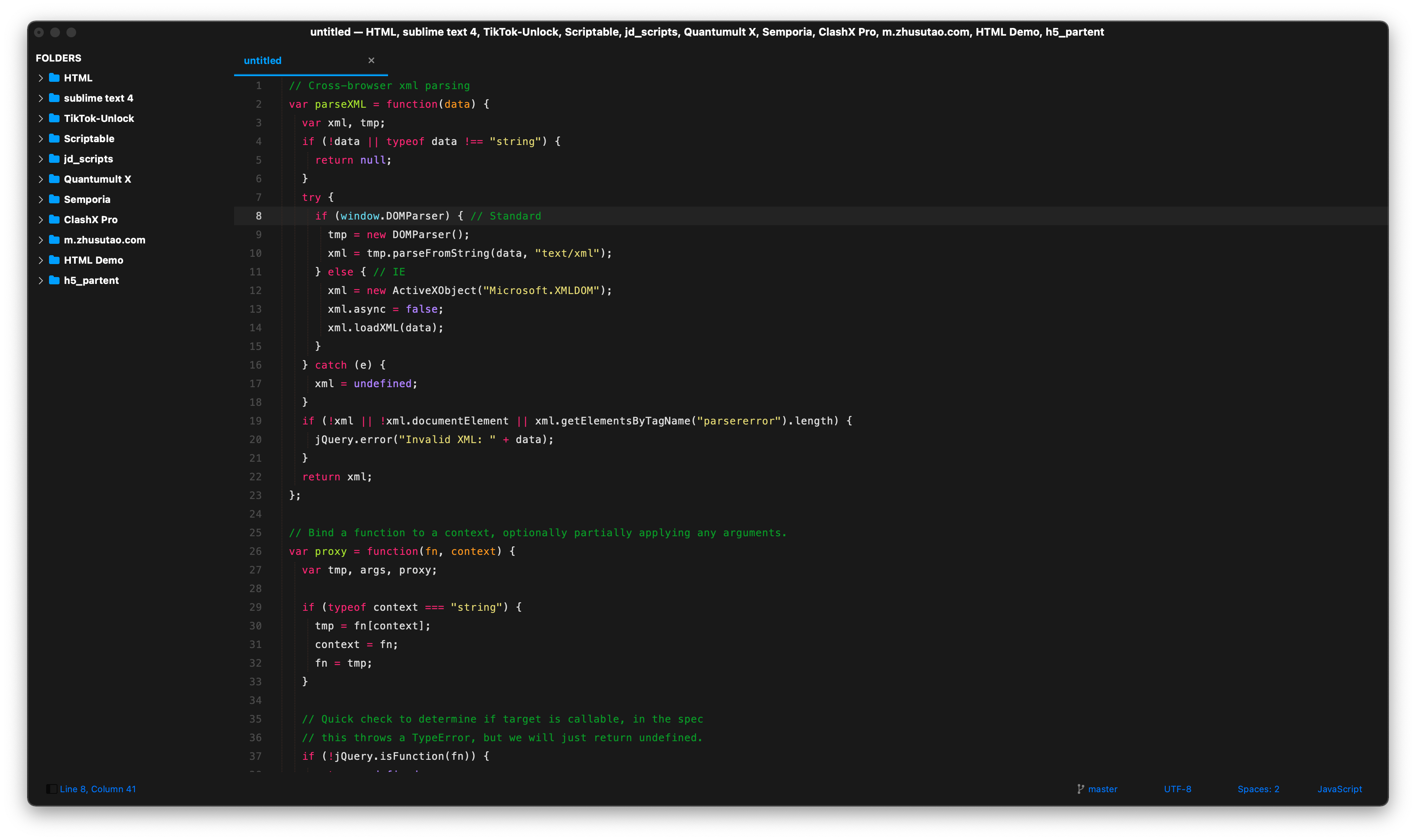Change indentation via Spaces: 2
Image resolution: width=1416 pixels, height=840 pixels.
pyautogui.click(x=1258, y=789)
